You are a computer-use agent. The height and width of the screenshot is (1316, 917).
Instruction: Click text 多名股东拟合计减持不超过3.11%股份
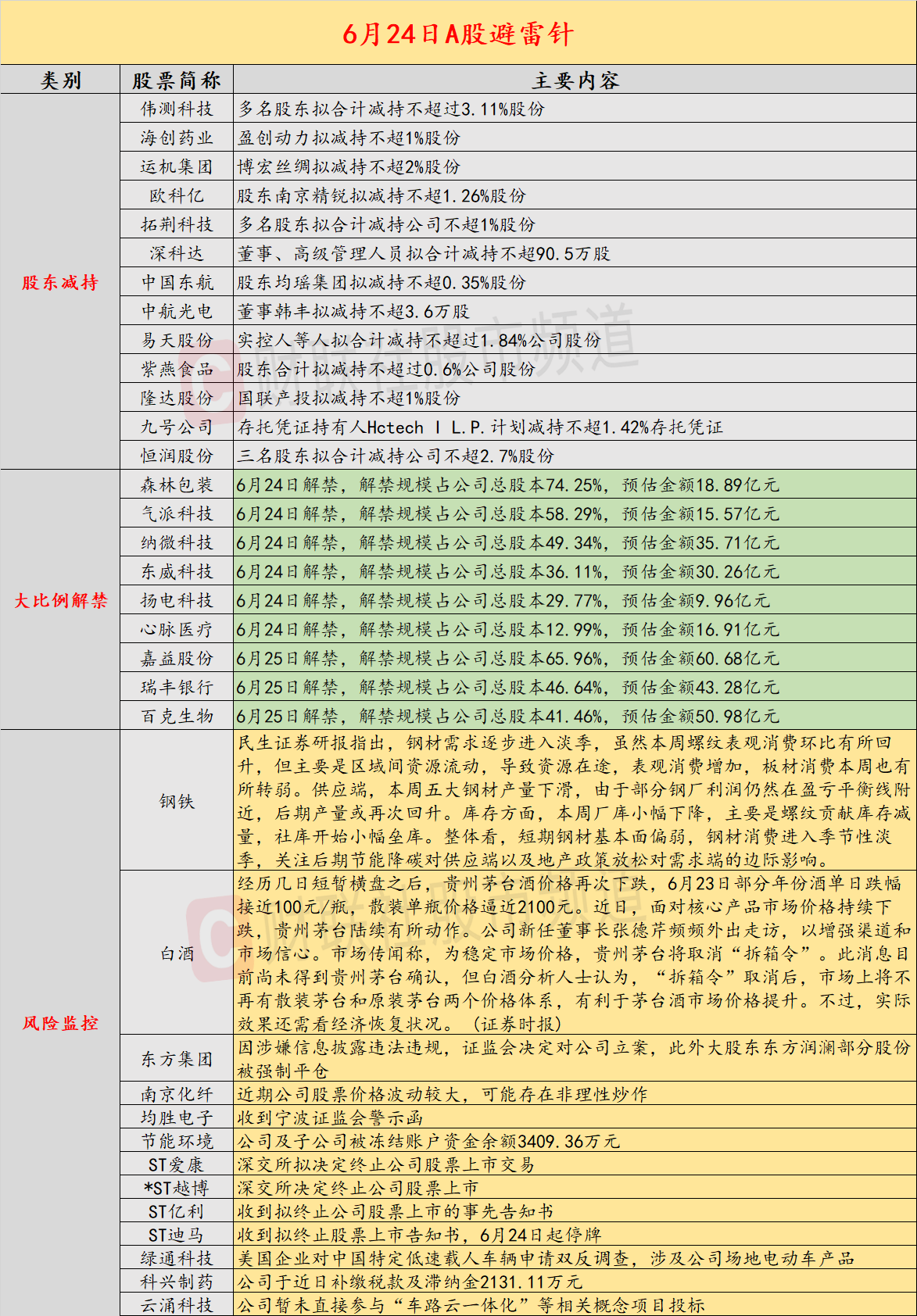pyautogui.click(x=391, y=109)
